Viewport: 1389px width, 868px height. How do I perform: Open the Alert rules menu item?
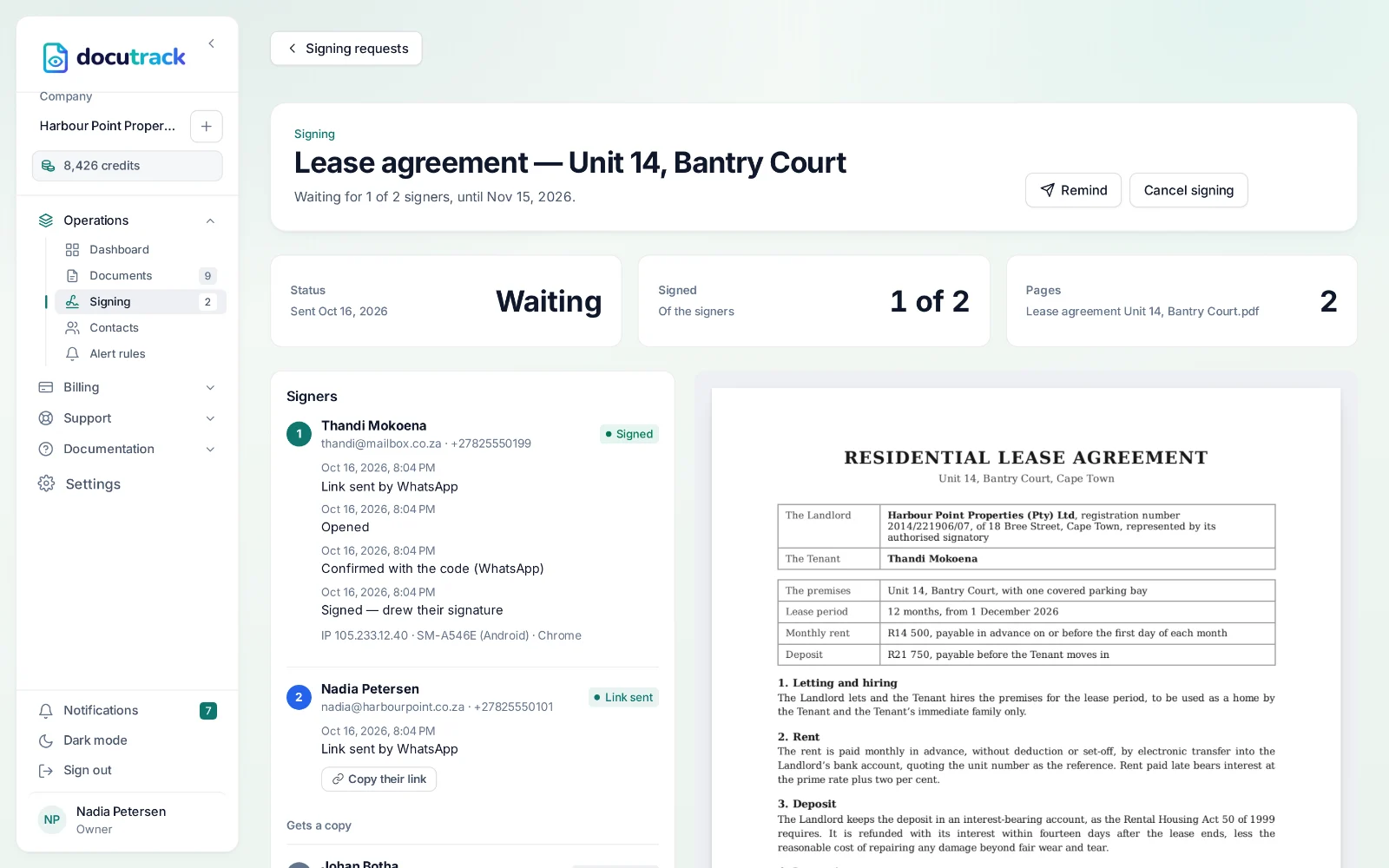[141, 354]
